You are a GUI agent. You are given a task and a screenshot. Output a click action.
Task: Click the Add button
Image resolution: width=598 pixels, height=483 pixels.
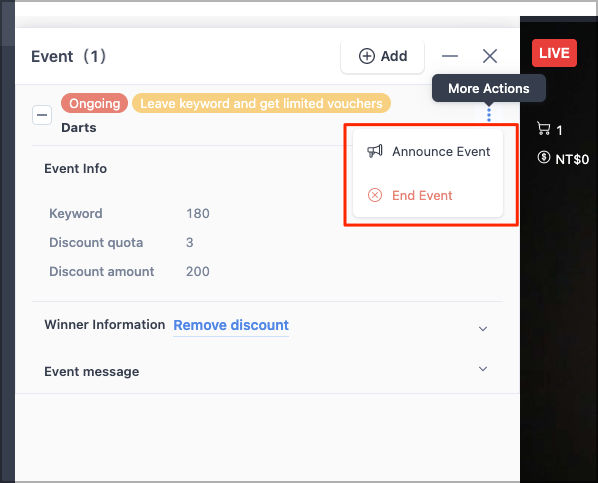click(383, 56)
